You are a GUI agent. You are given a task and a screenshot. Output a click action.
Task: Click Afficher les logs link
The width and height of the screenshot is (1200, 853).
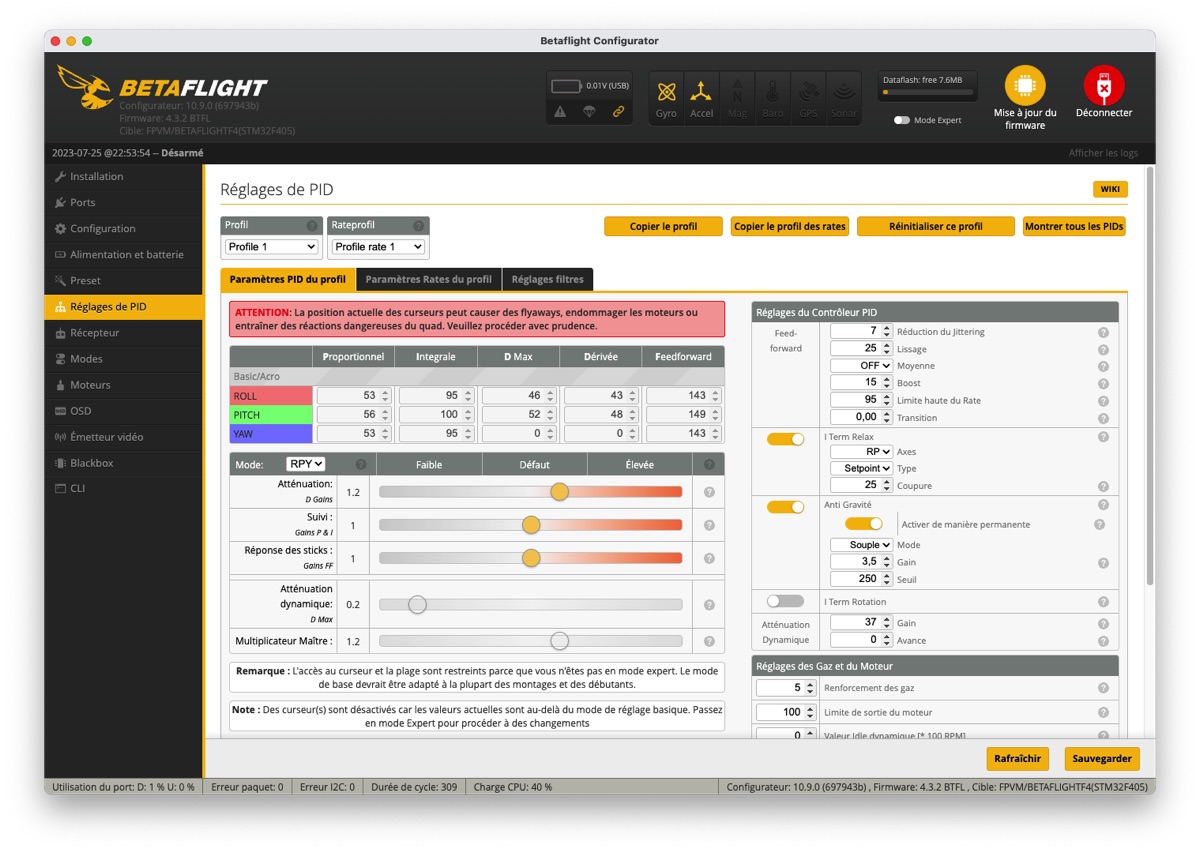tap(1103, 153)
